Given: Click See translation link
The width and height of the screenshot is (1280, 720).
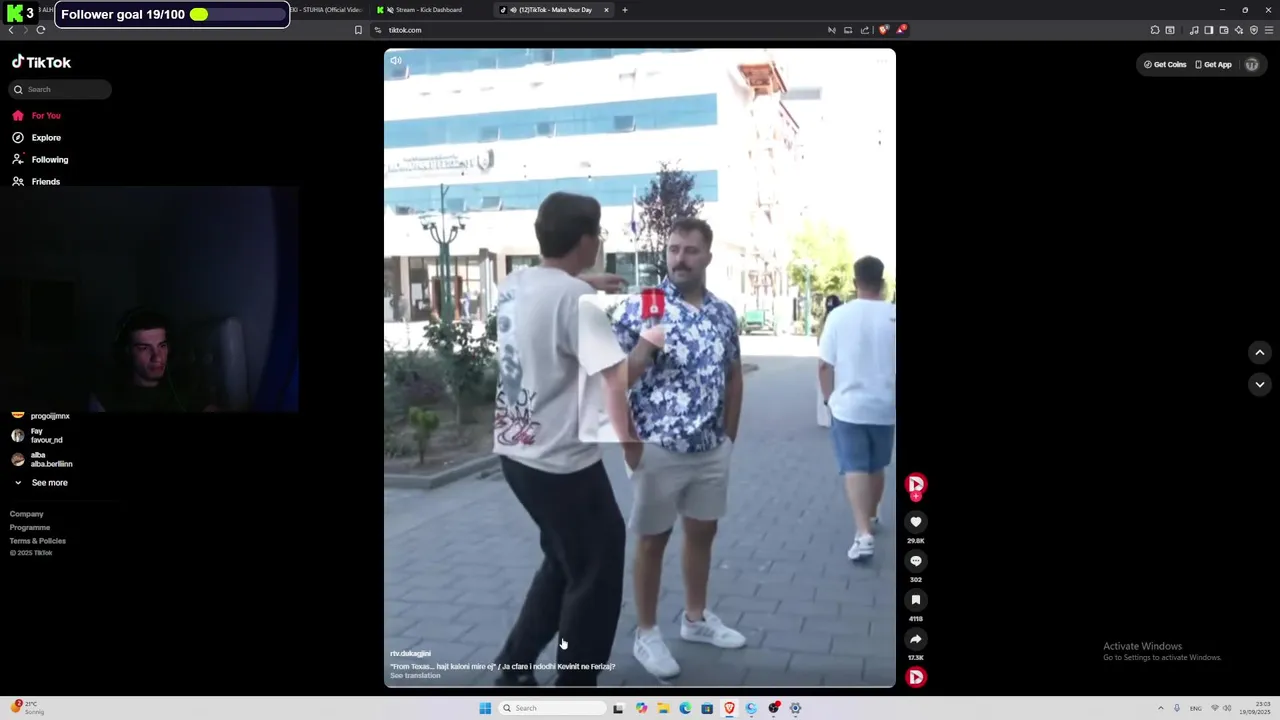Looking at the screenshot, I should (x=415, y=676).
